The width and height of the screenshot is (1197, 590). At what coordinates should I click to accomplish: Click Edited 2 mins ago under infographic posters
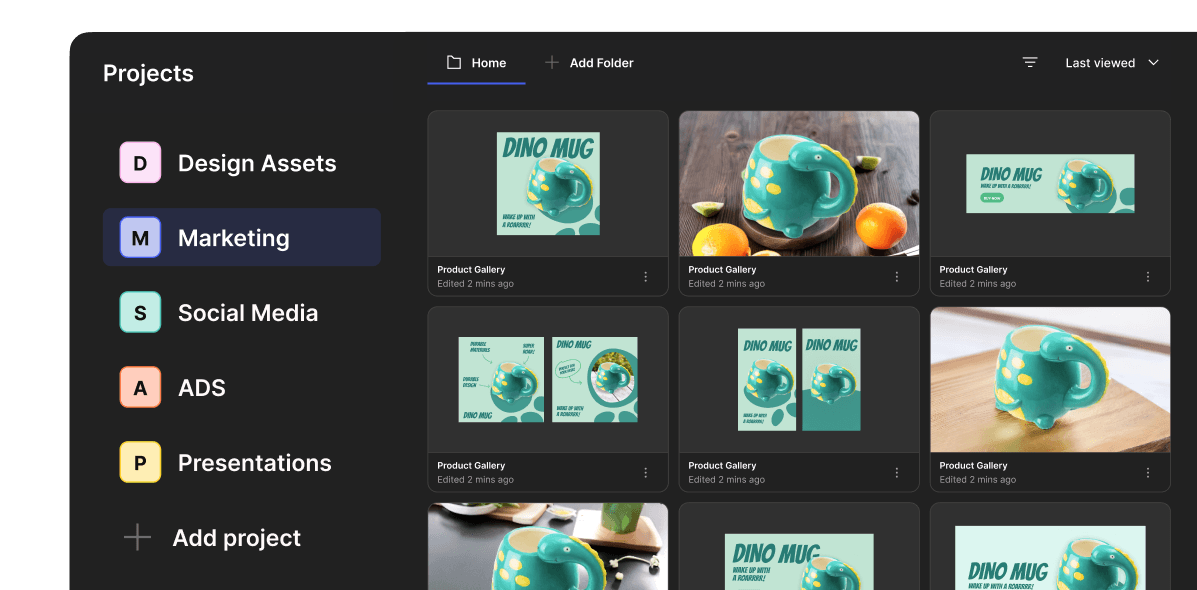coord(476,480)
